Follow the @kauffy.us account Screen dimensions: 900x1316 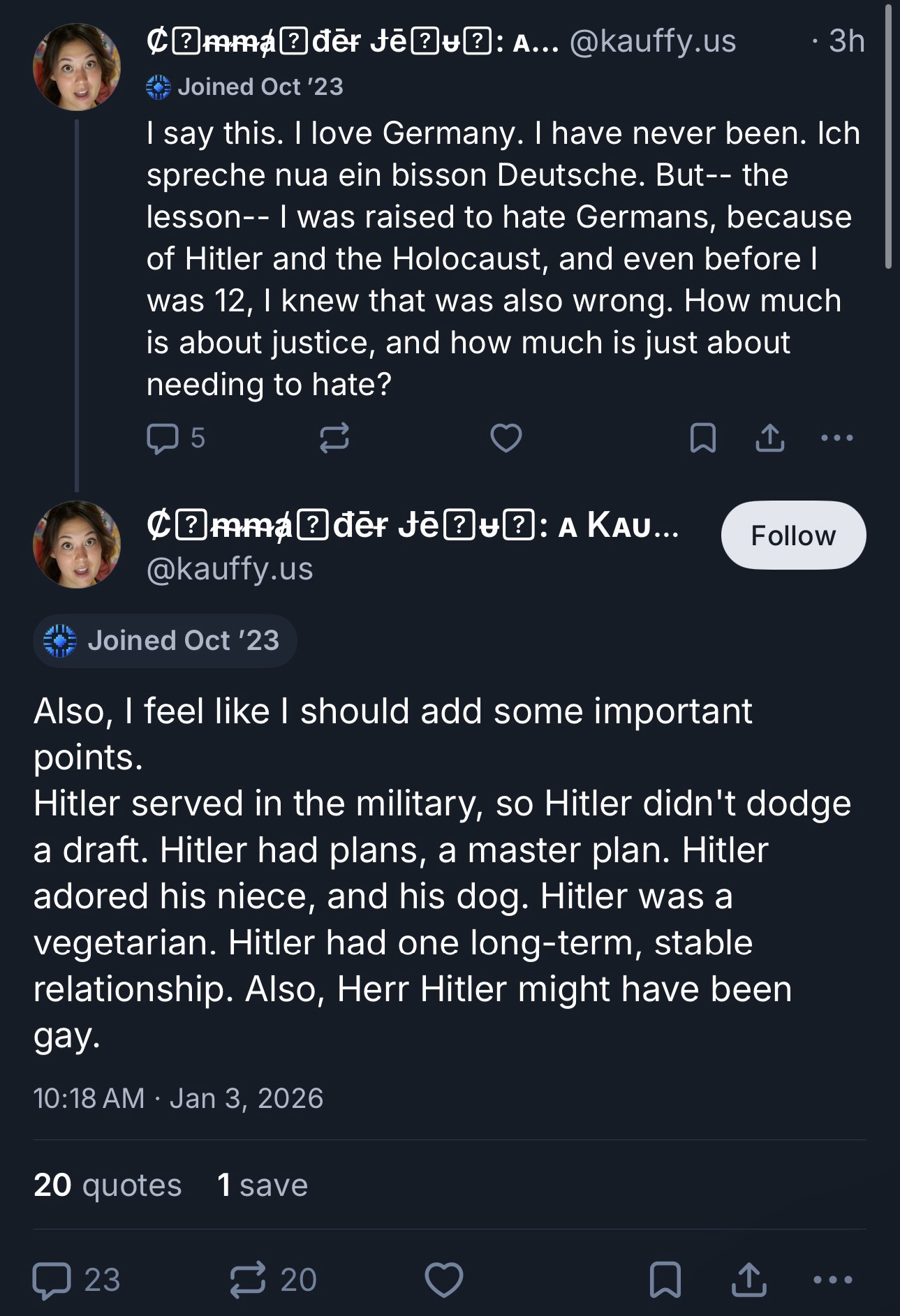click(x=793, y=535)
